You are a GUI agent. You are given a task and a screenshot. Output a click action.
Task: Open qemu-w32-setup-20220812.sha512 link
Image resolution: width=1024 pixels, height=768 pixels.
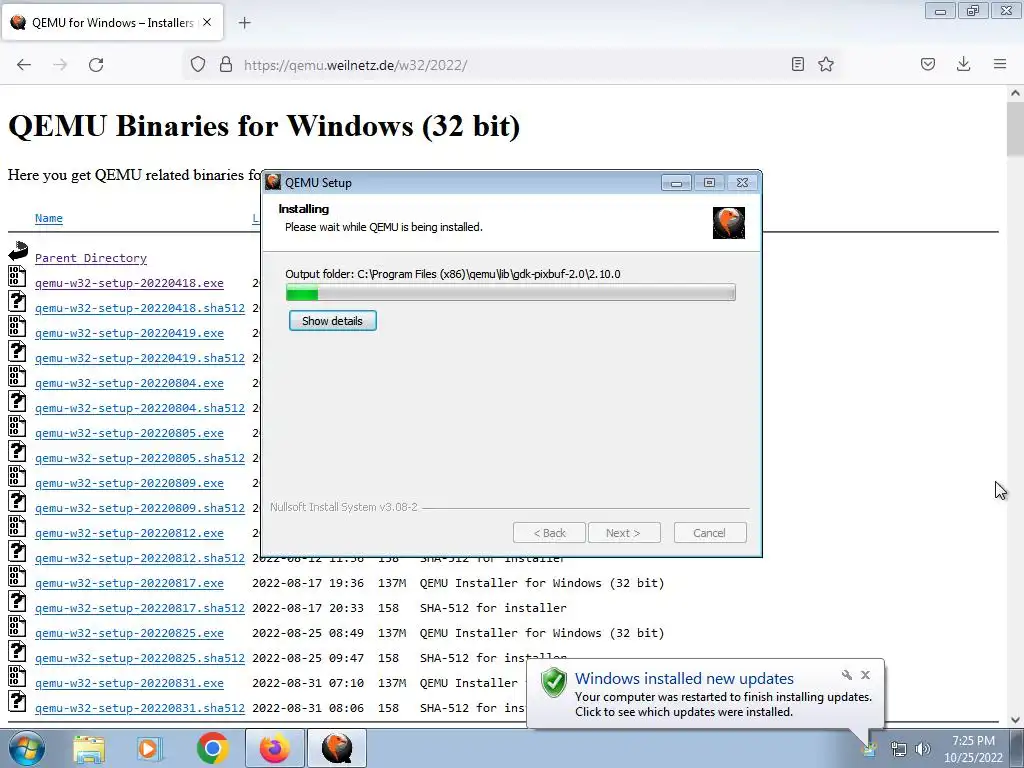coord(140,558)
